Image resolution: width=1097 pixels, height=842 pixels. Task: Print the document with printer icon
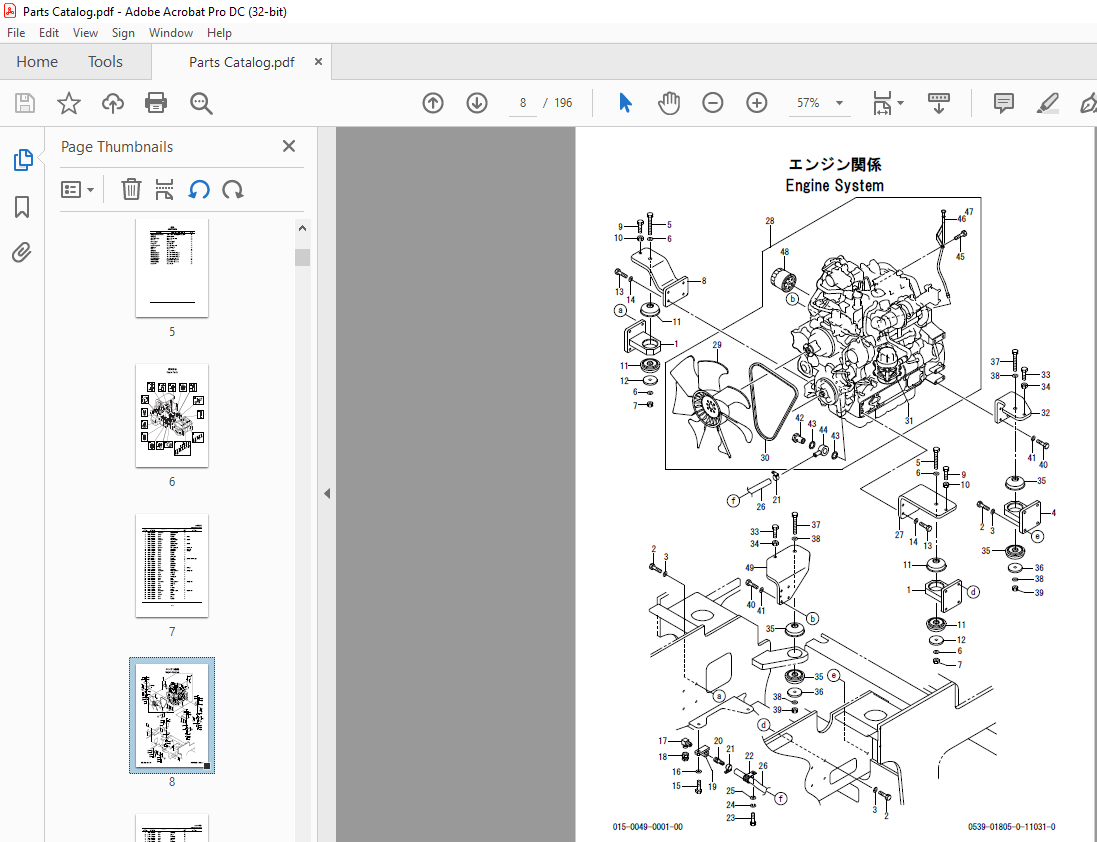[155, 104]
